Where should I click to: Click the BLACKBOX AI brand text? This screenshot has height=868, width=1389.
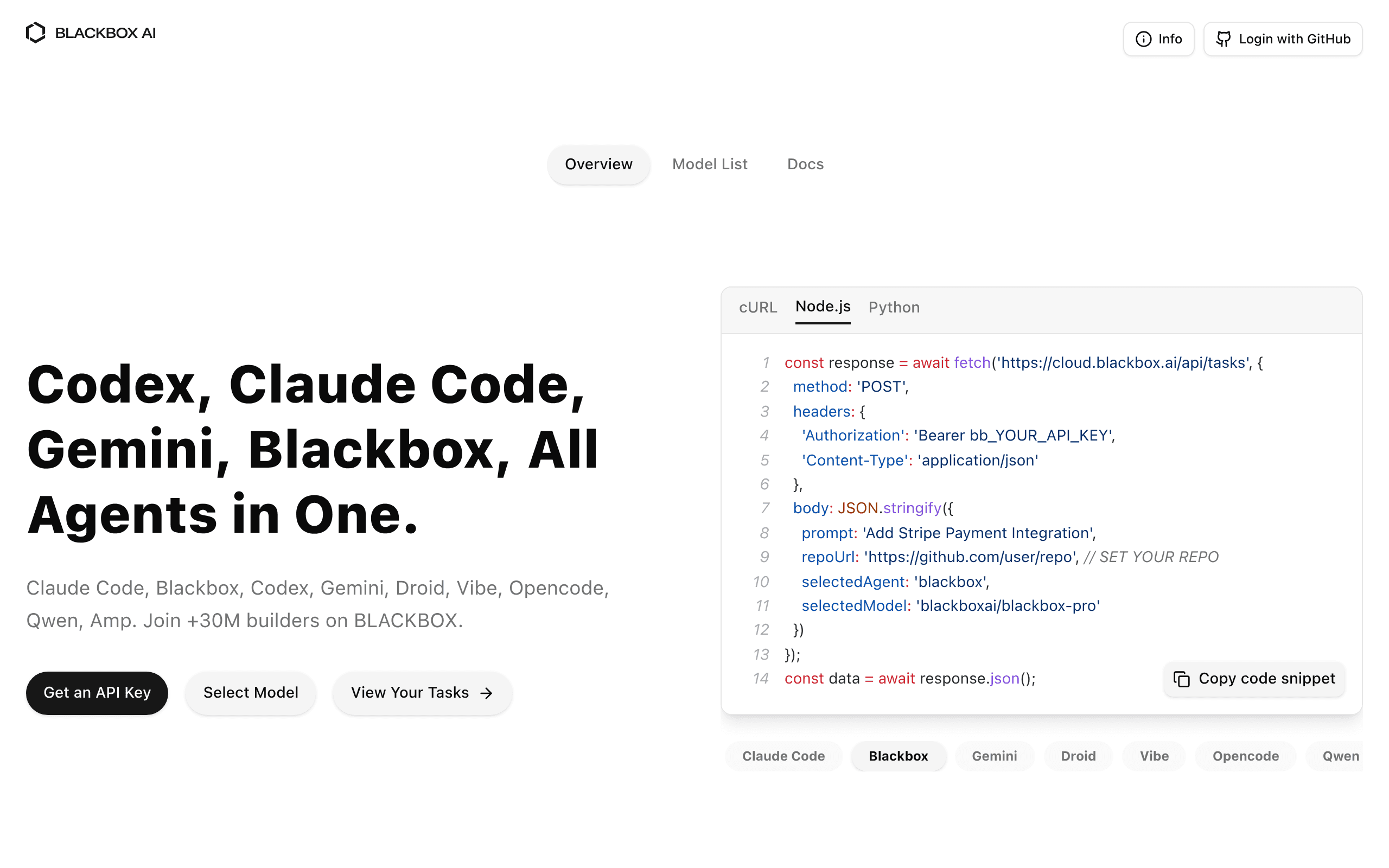click(x=105, y=33)
